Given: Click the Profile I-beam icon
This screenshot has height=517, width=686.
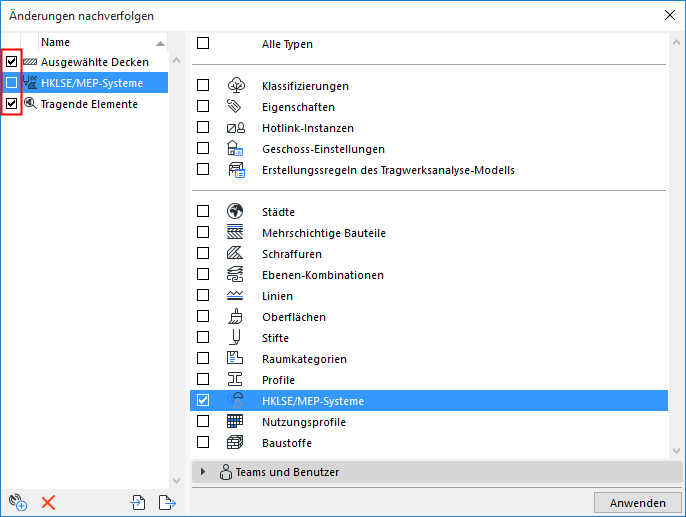Looking at the screenshot, I should click(235, 379).
